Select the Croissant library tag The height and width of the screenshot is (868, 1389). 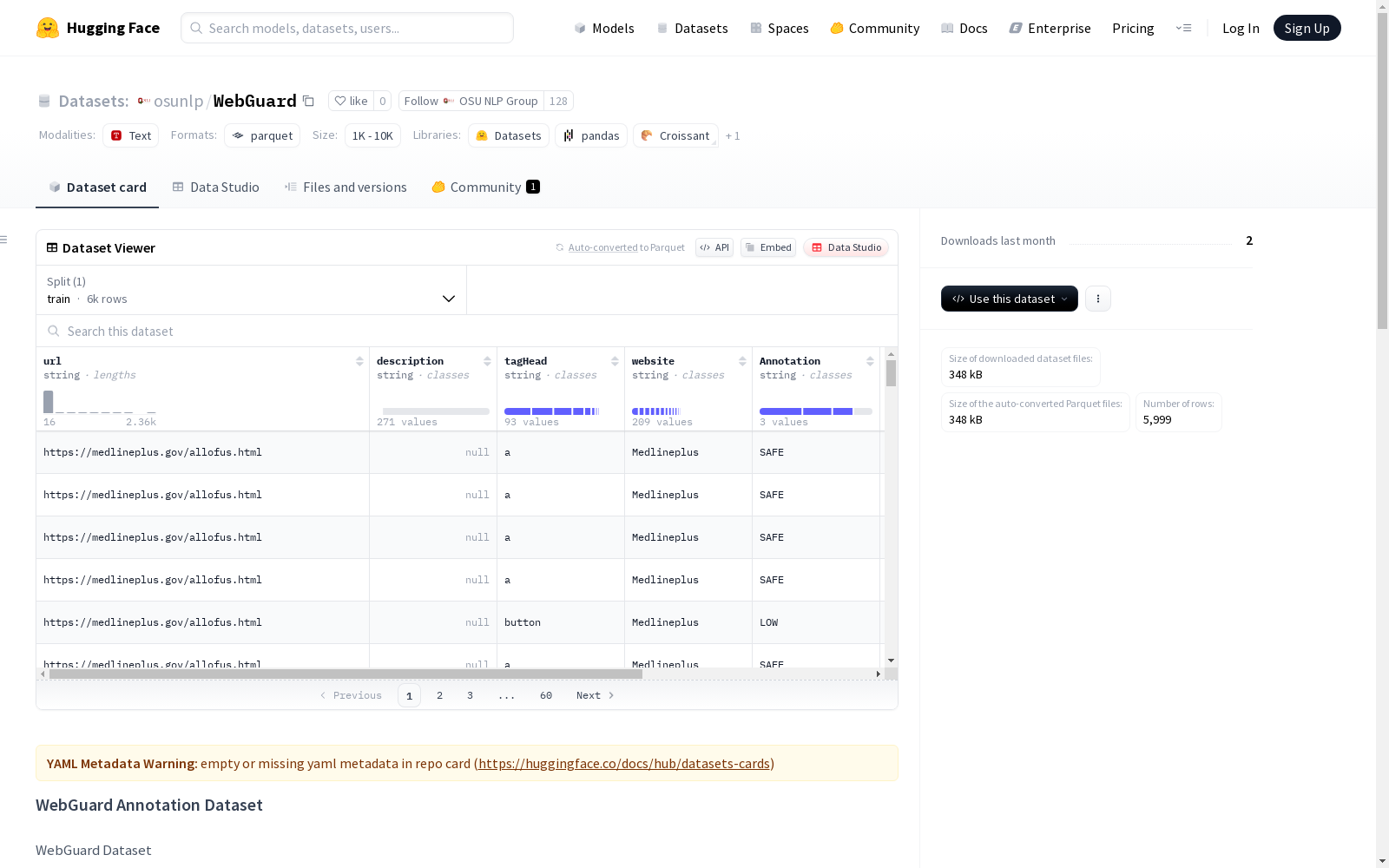point(675,135)
